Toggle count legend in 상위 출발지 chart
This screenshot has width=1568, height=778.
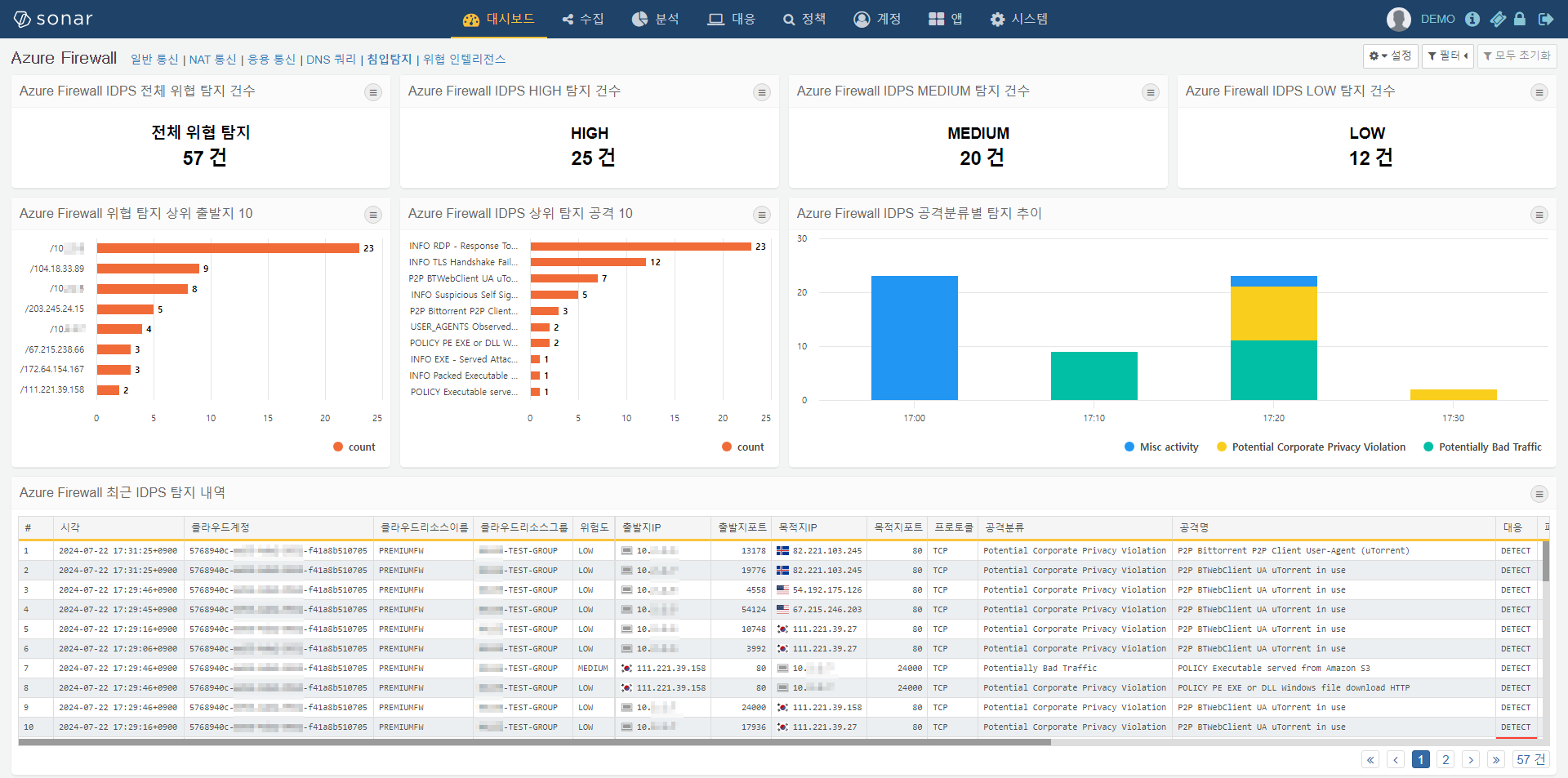tap(354, 447)
